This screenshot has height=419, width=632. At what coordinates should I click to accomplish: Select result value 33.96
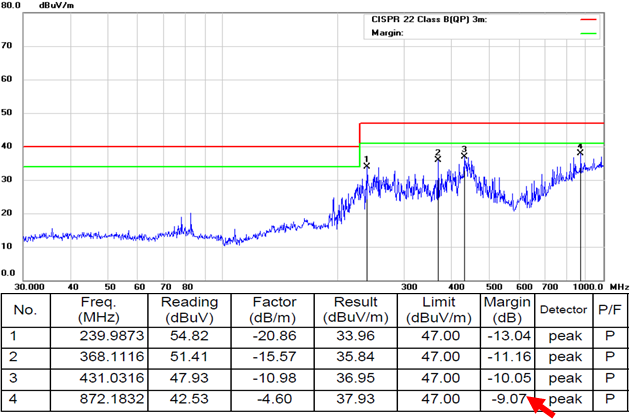tap(356, 336)
